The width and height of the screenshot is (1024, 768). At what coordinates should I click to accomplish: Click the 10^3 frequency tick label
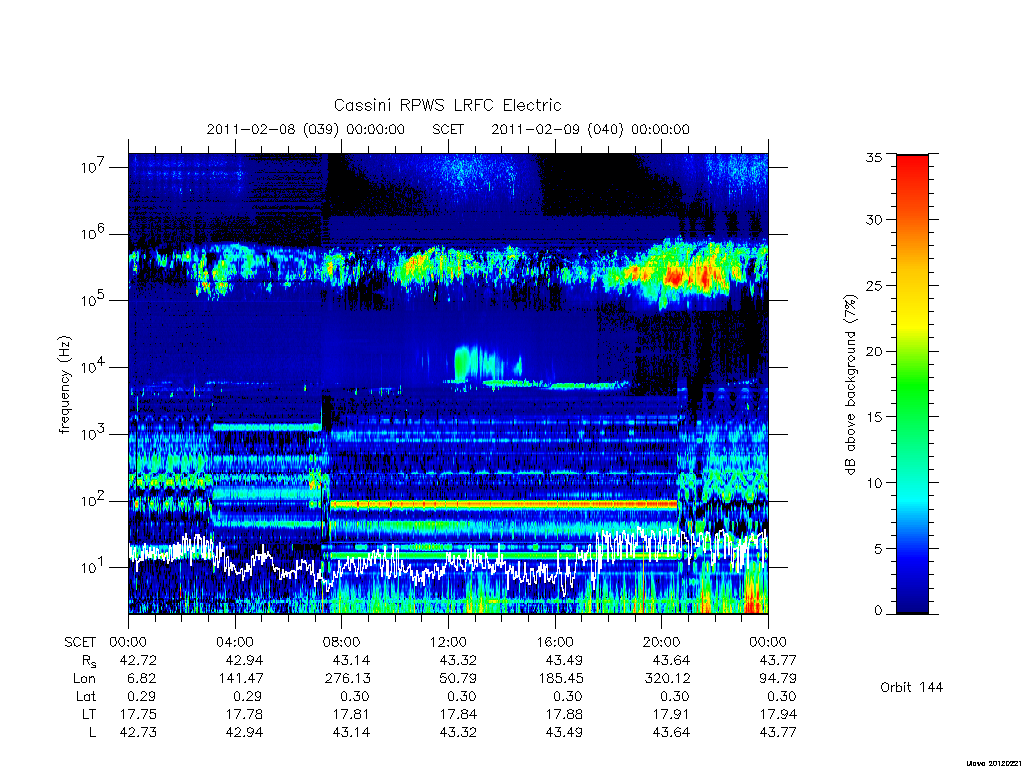click(93, 434)
